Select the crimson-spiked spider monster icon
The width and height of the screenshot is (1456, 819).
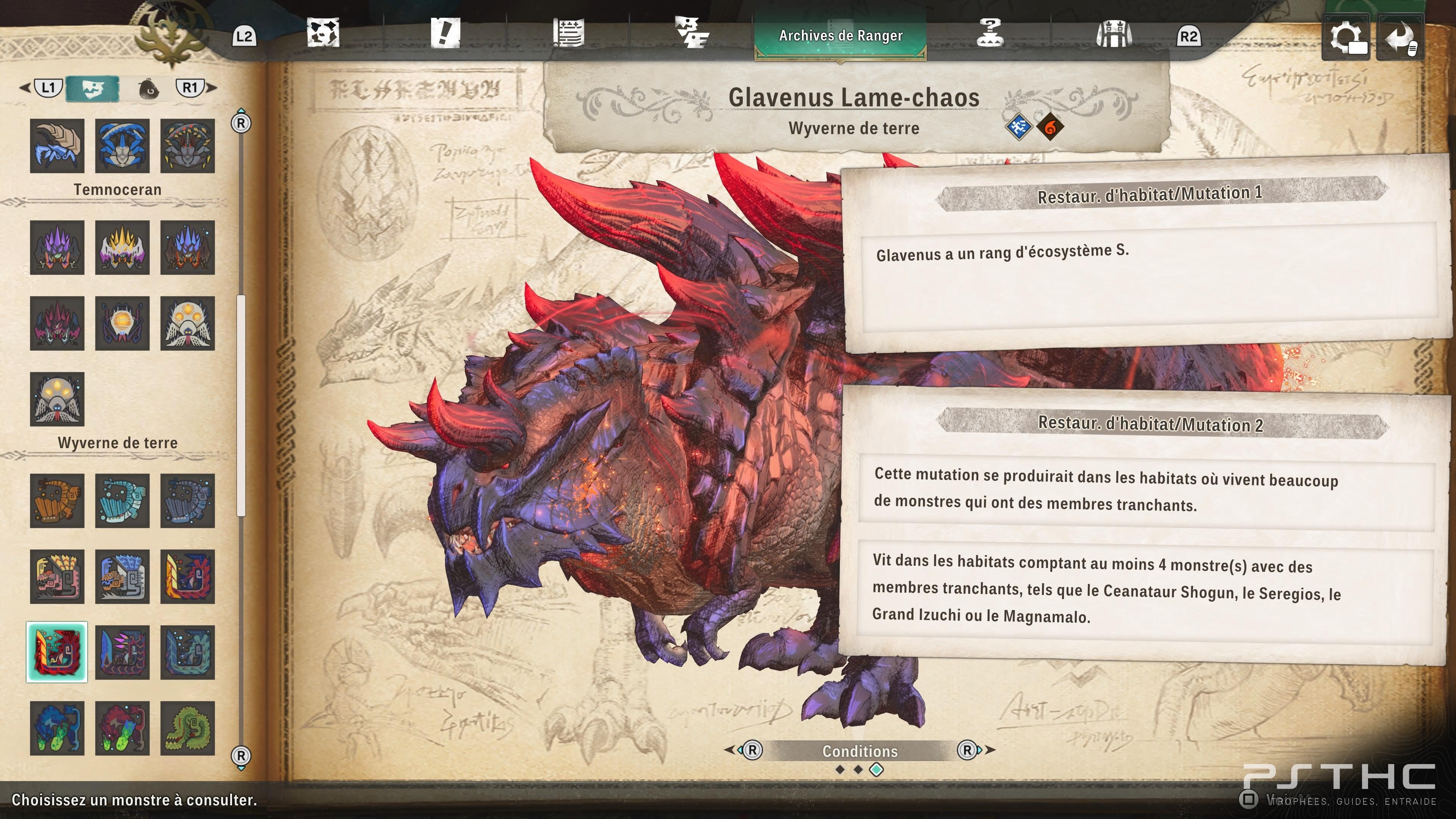[57, 323]
